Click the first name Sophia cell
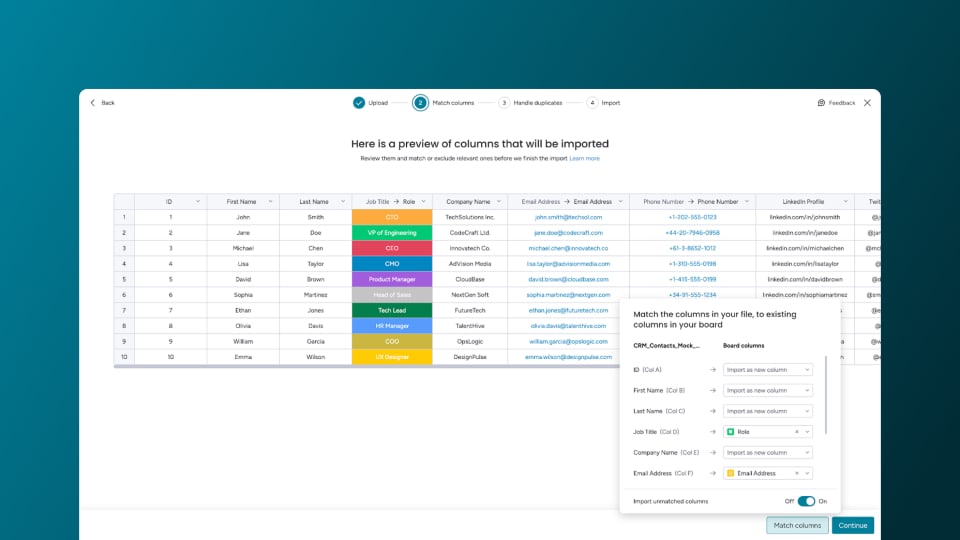 pos(243,295)
